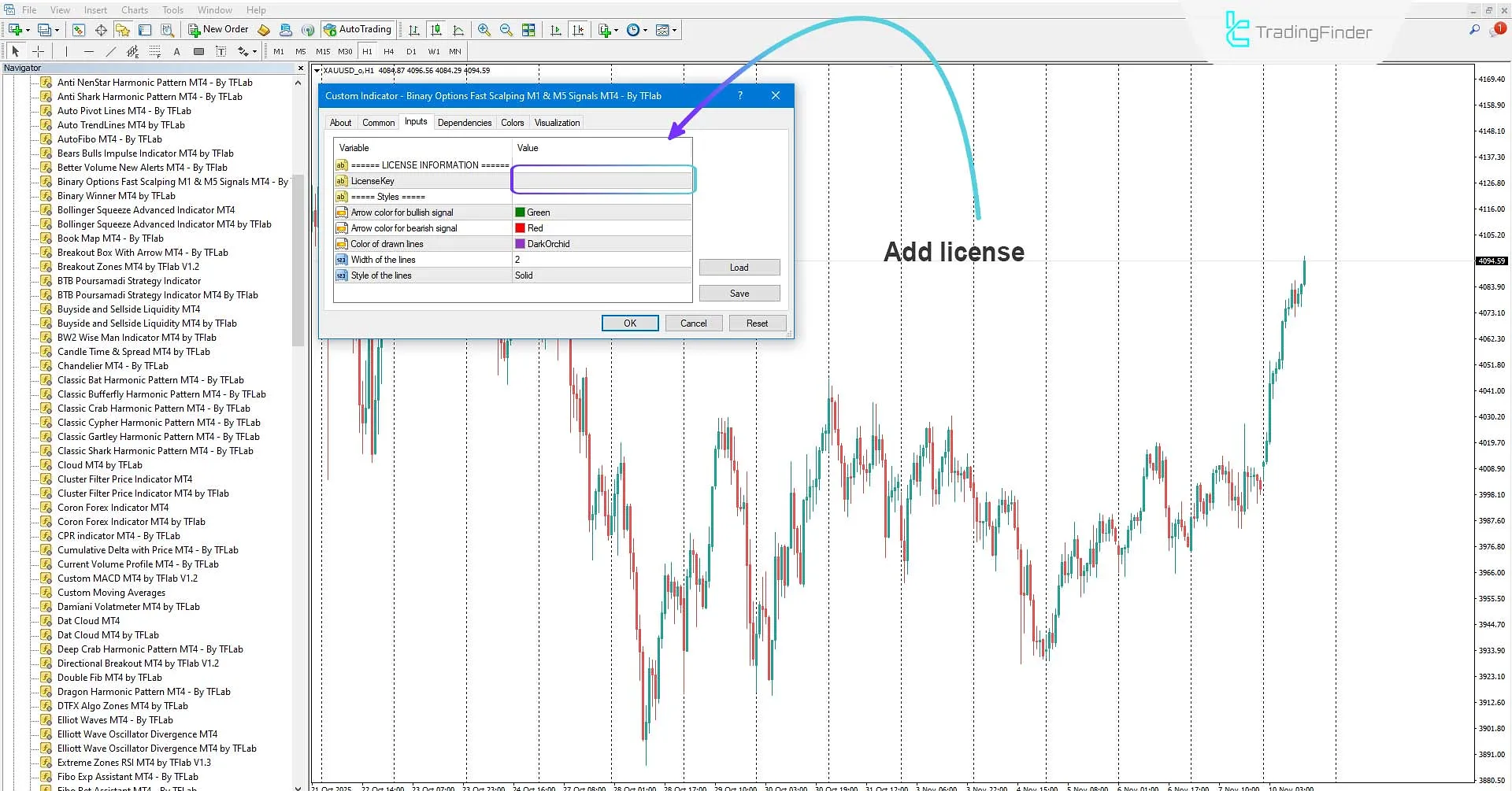1512x791 pixels.
Task: Zoom out of the chart
Action: [506, 30]
